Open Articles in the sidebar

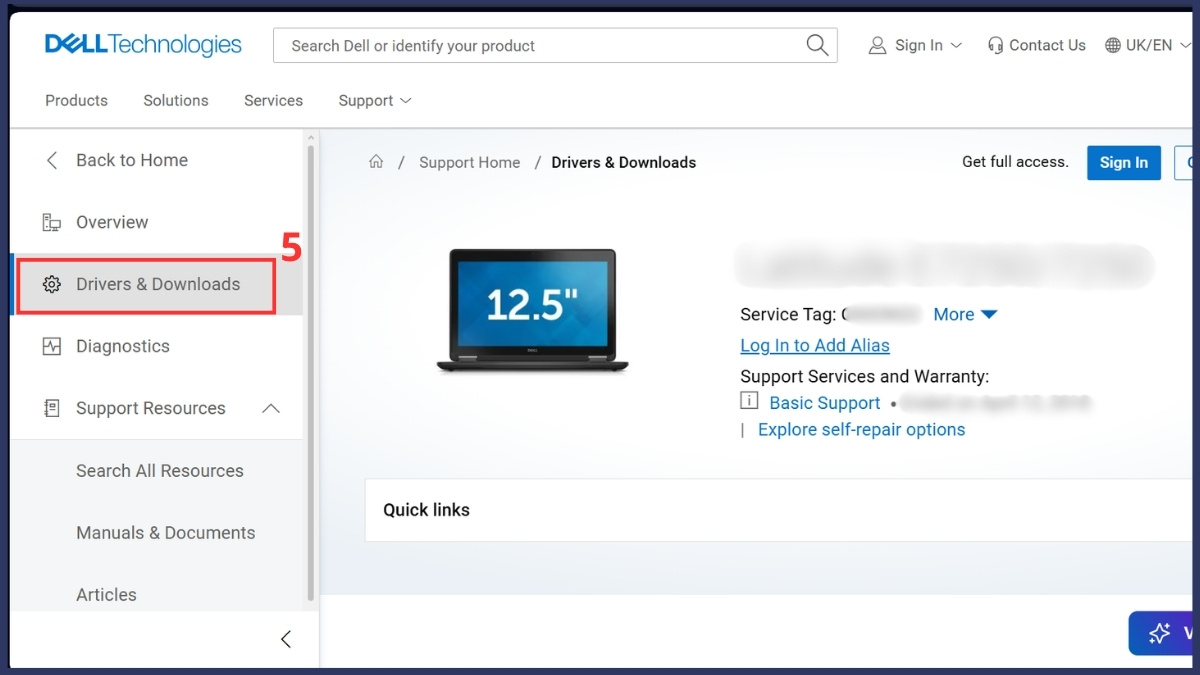pyautogui.click(x=106, y=595)
